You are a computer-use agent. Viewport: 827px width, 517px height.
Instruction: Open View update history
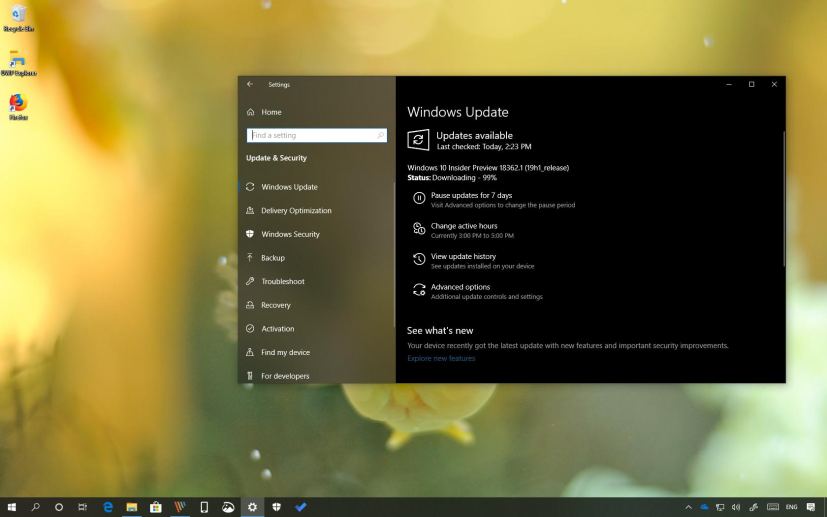(463, 256)
